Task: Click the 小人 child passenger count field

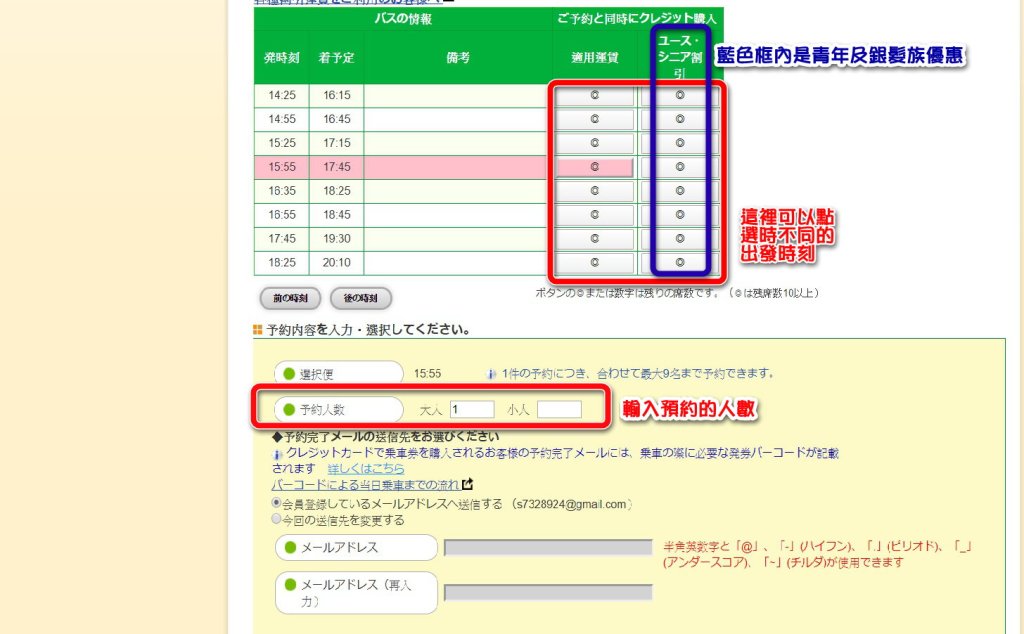Action: click(558, 409)
